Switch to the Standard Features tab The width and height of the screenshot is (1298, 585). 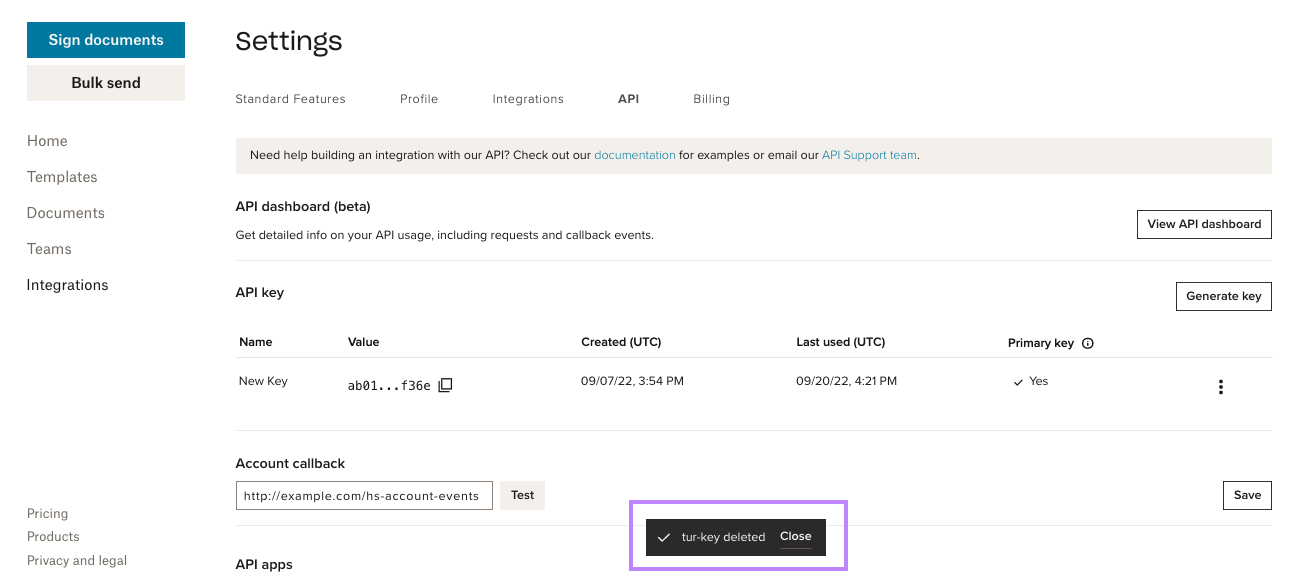(x=290, y=98)
